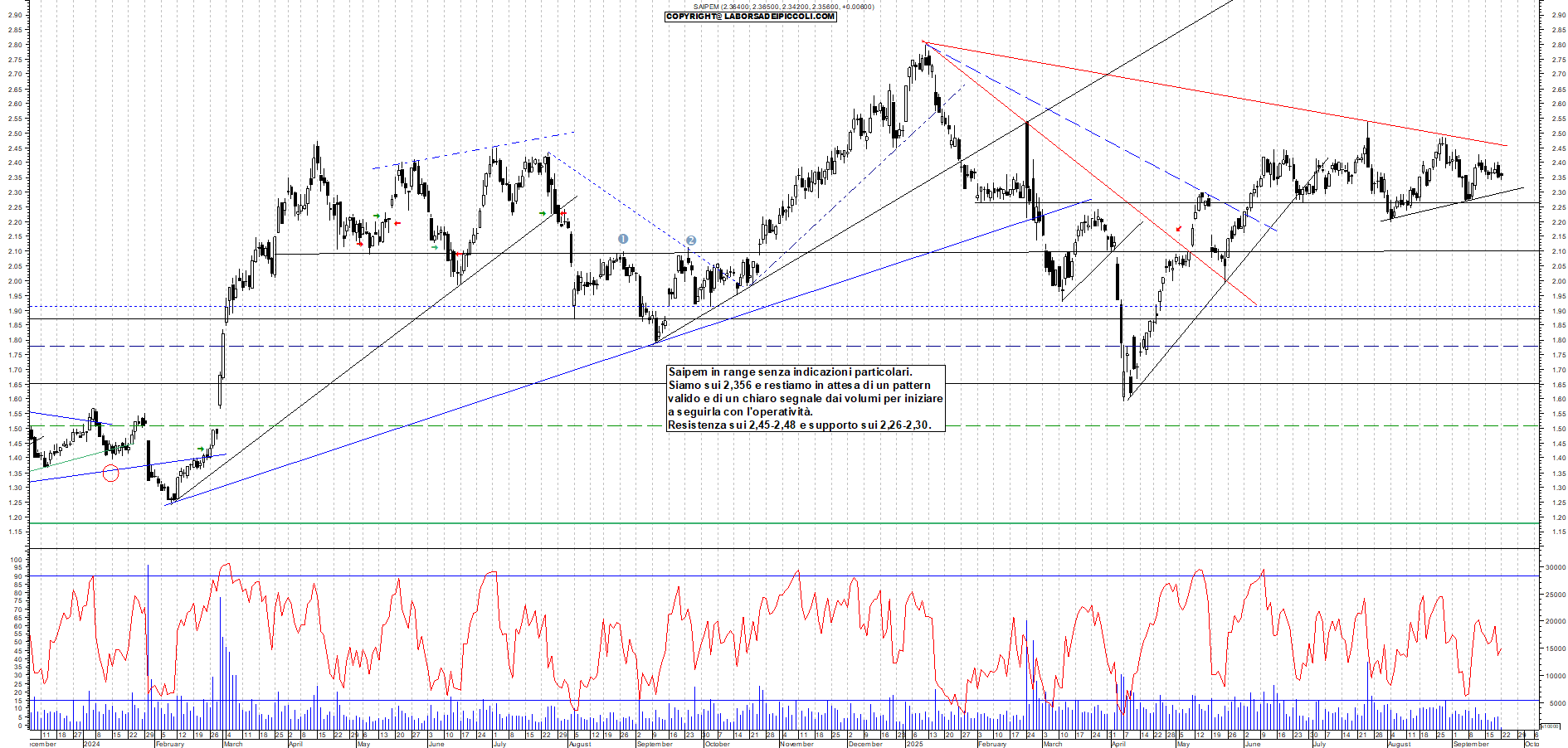
Task: Click 2.80 on the right price axis
Action: pyautogui.click(x=1558, y=45)
